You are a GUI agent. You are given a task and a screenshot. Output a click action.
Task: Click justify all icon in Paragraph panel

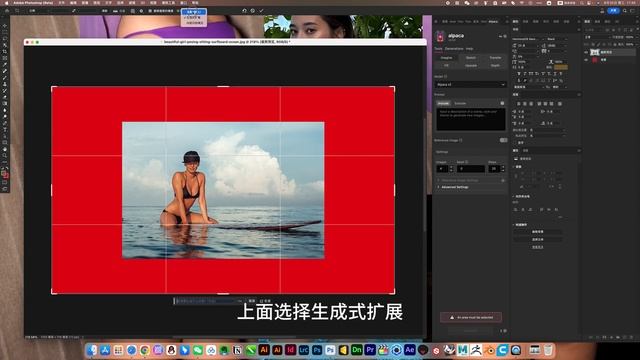(560, 104)
